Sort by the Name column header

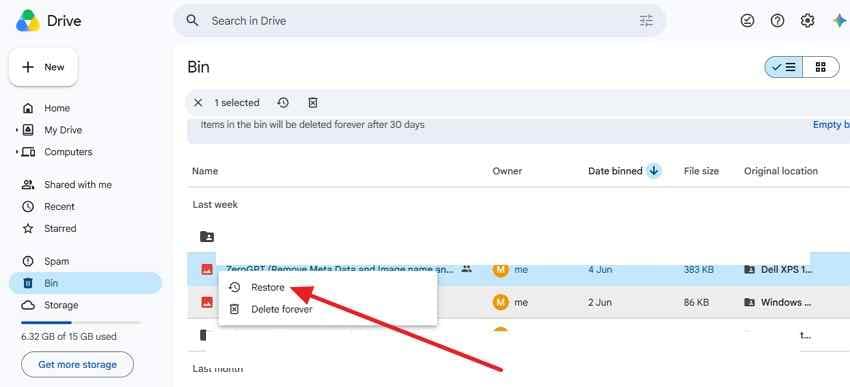pos(205,171)
